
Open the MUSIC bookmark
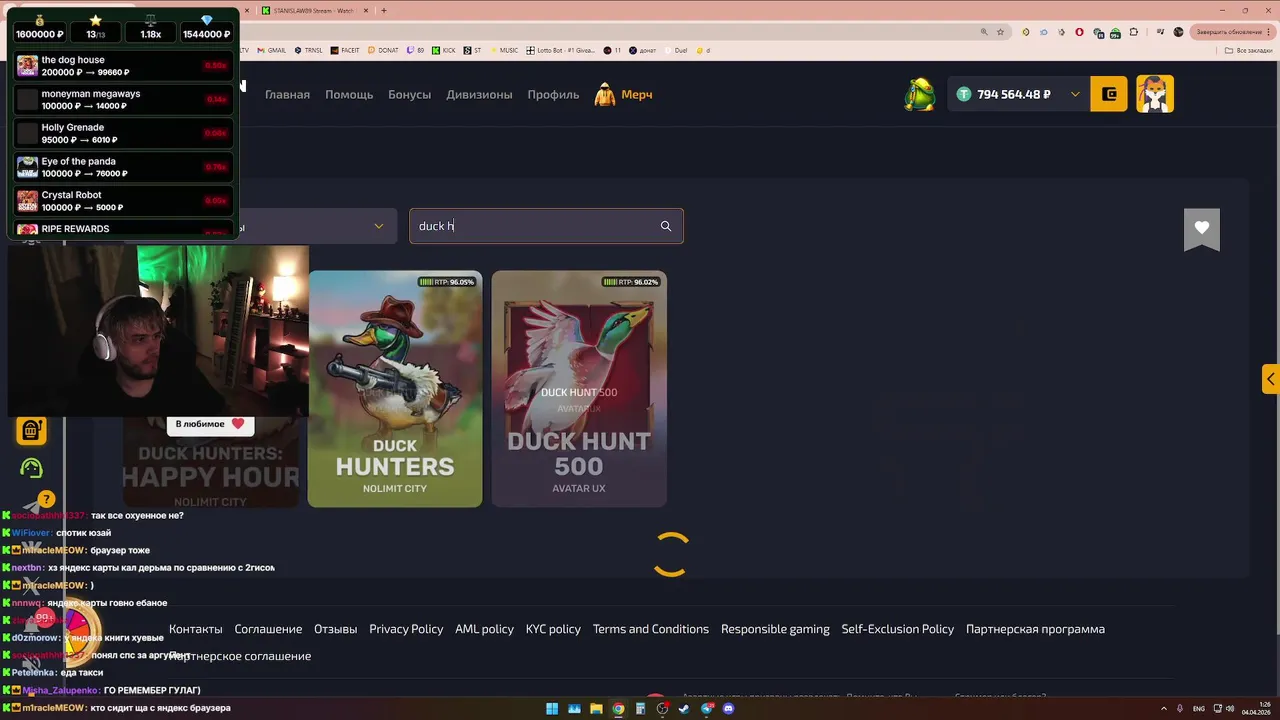click(x=505, y=50)
